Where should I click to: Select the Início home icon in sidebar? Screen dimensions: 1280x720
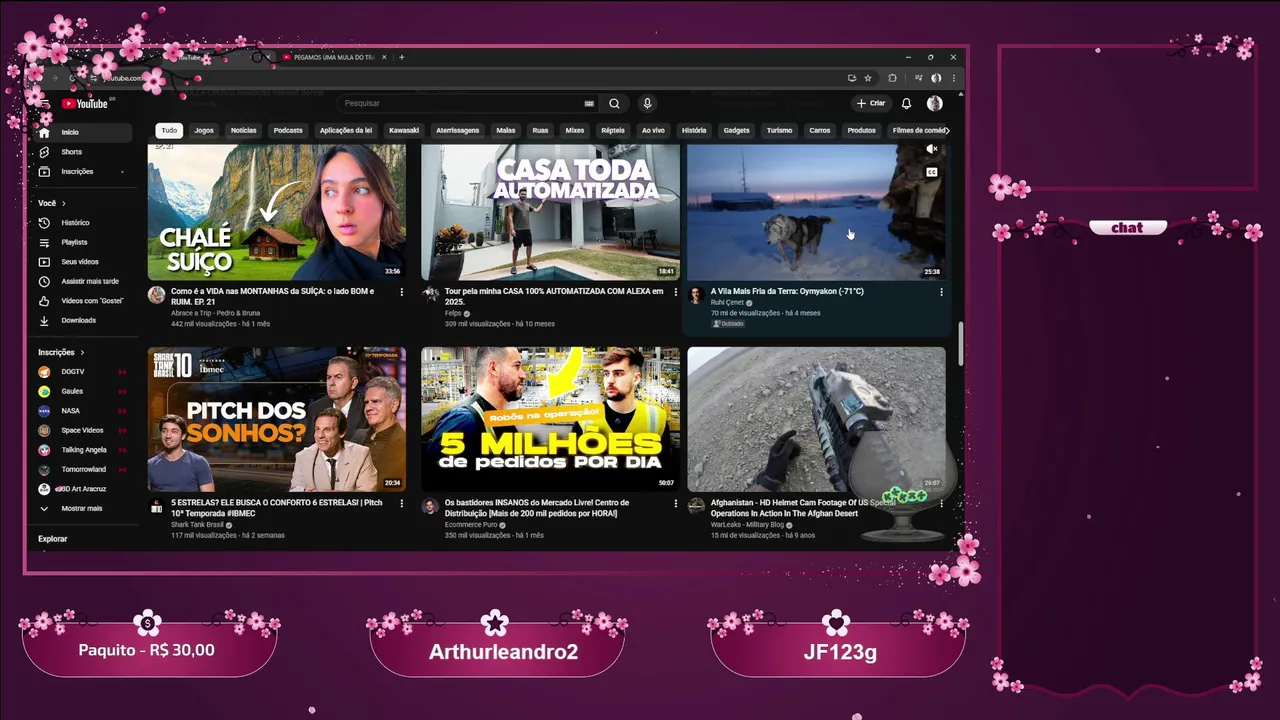pos(44,132)
